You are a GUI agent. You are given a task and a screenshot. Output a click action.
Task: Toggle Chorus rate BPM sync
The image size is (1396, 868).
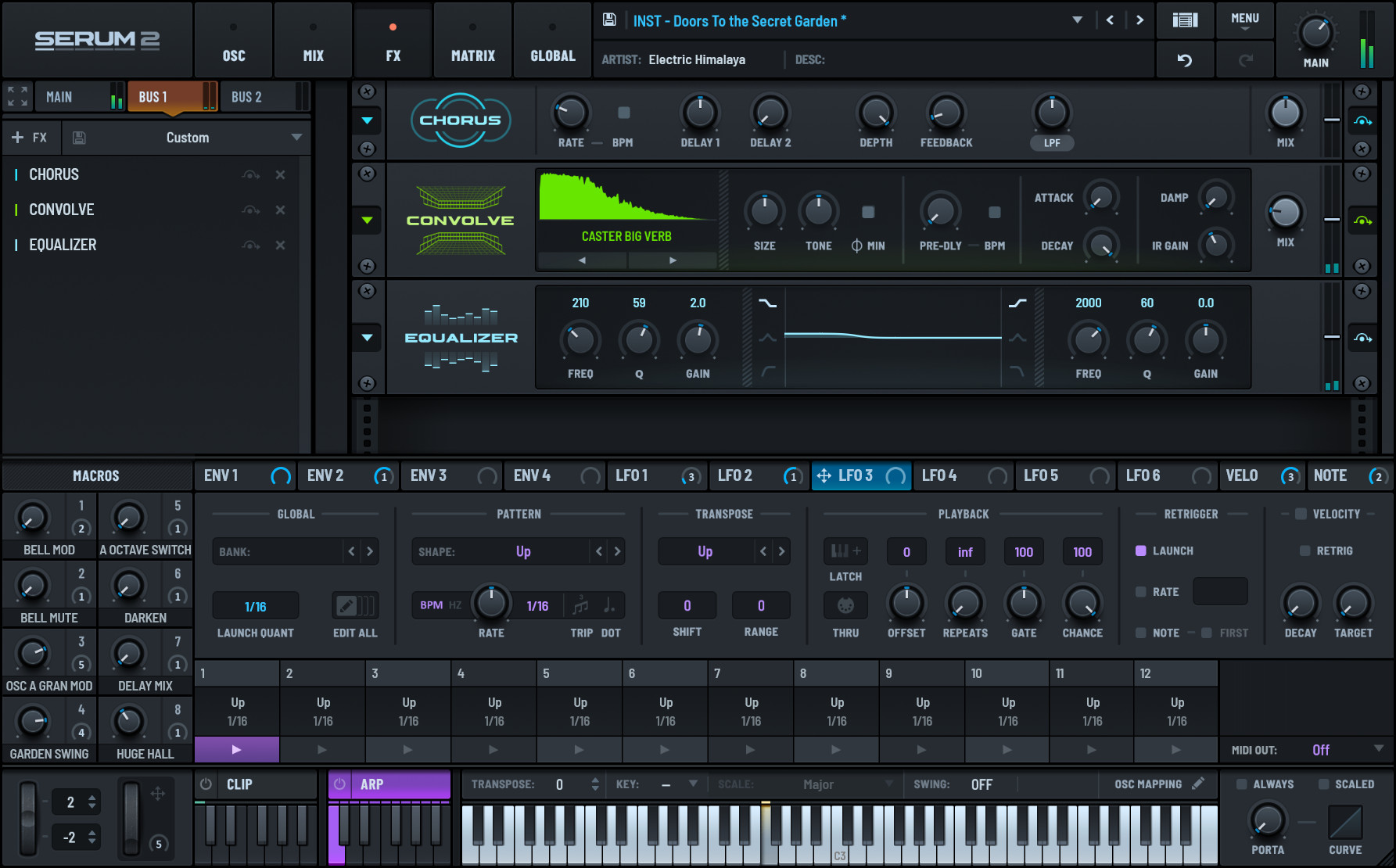click(x=624, y=113)
